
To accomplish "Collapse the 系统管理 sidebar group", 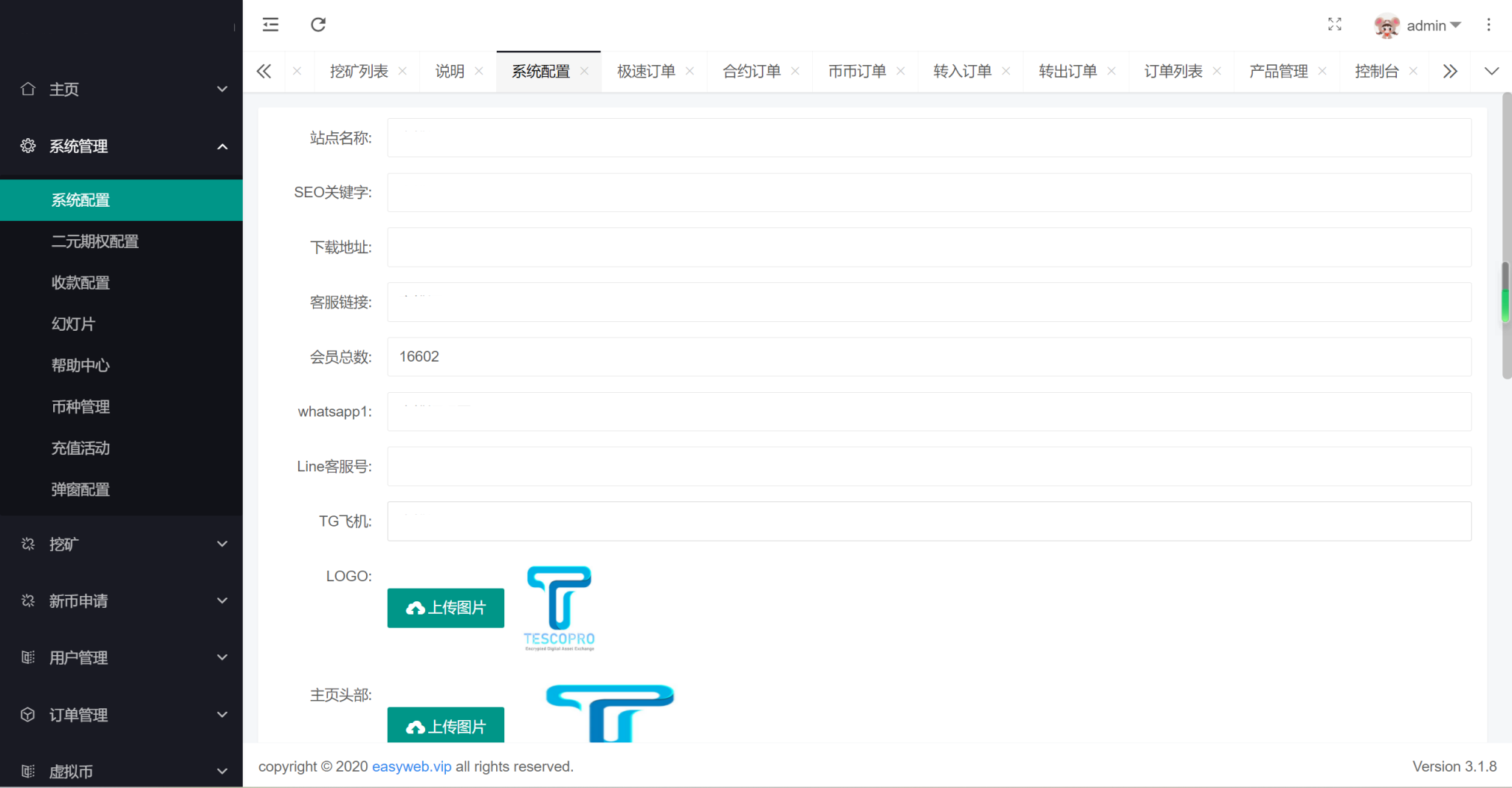I will pos(121,146).
